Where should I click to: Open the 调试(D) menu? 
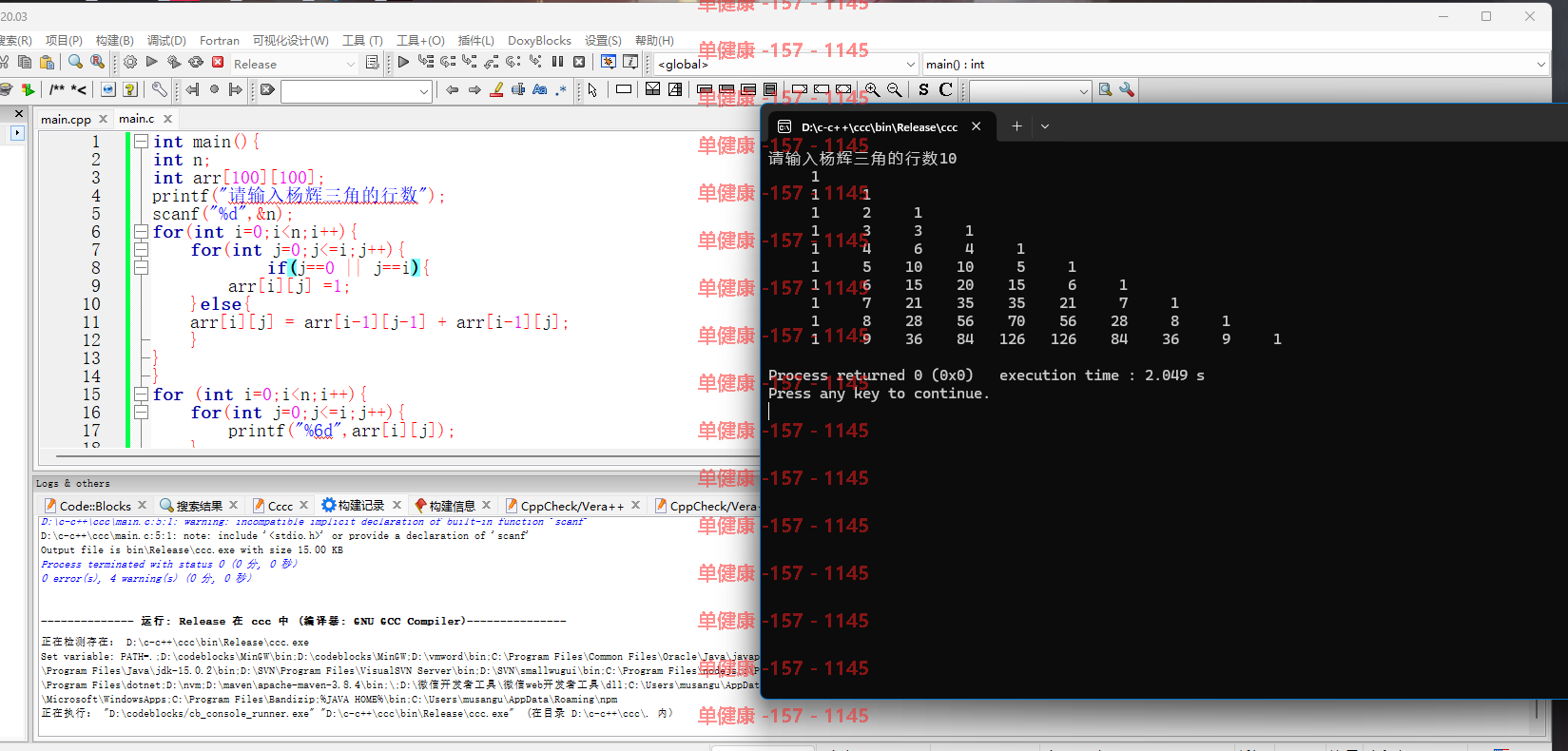click(166, 40)
